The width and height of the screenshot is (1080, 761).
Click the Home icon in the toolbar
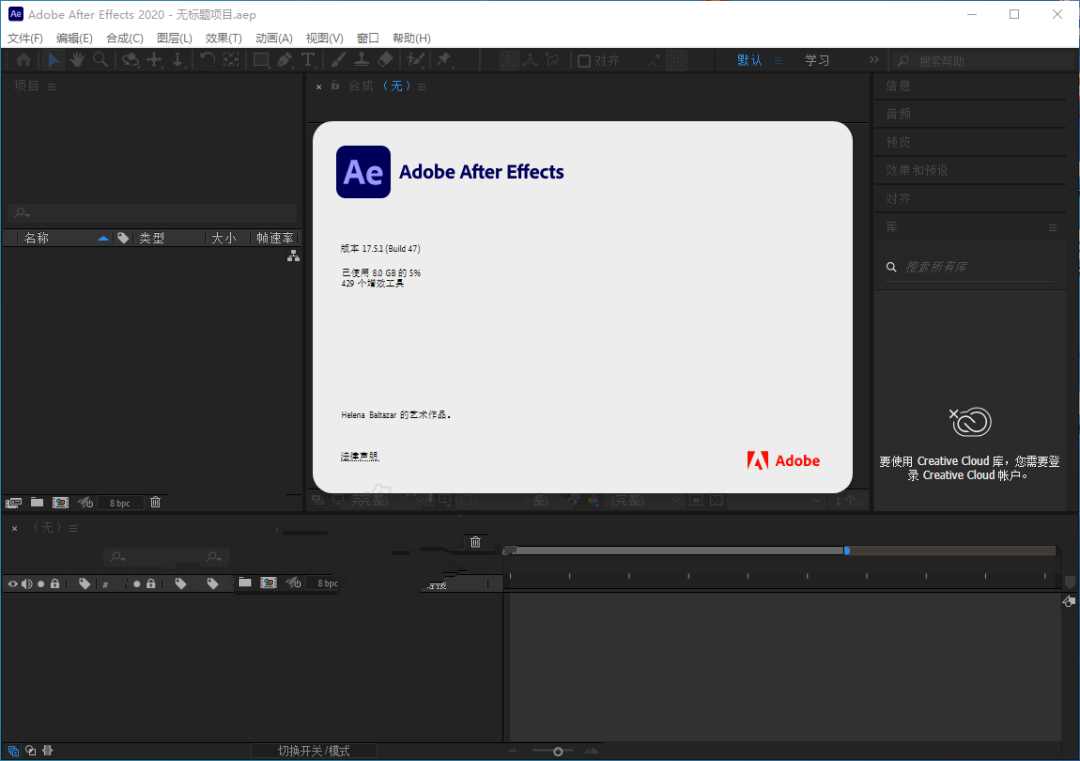[23, 60]
